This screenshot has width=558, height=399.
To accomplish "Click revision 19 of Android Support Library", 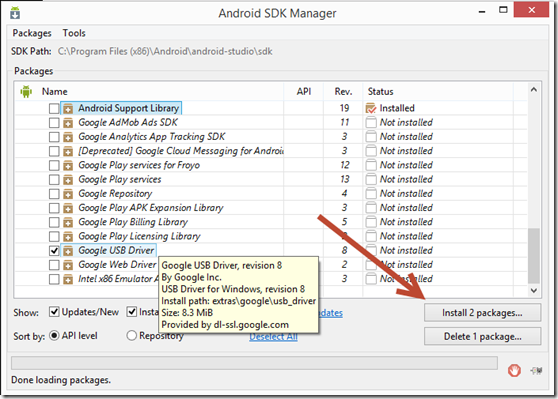I will tap(344, 108).
